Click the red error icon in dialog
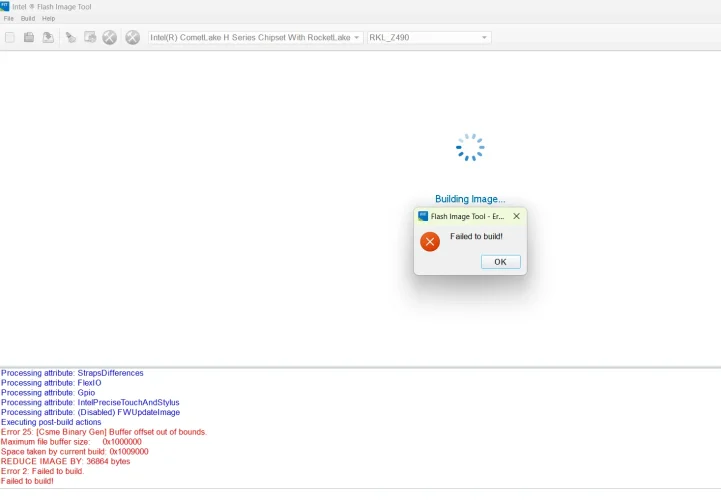The height and width of the screenshot is (500, 721). click(430, 241)
